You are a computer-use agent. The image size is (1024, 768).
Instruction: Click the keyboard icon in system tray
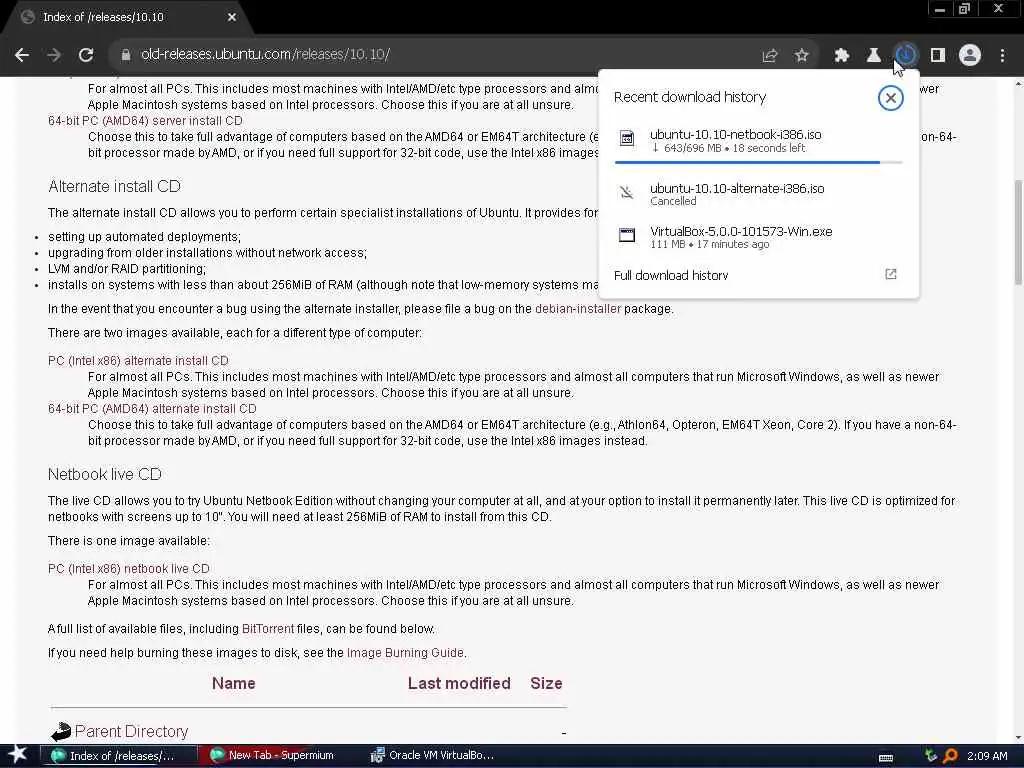pos(886,757)
